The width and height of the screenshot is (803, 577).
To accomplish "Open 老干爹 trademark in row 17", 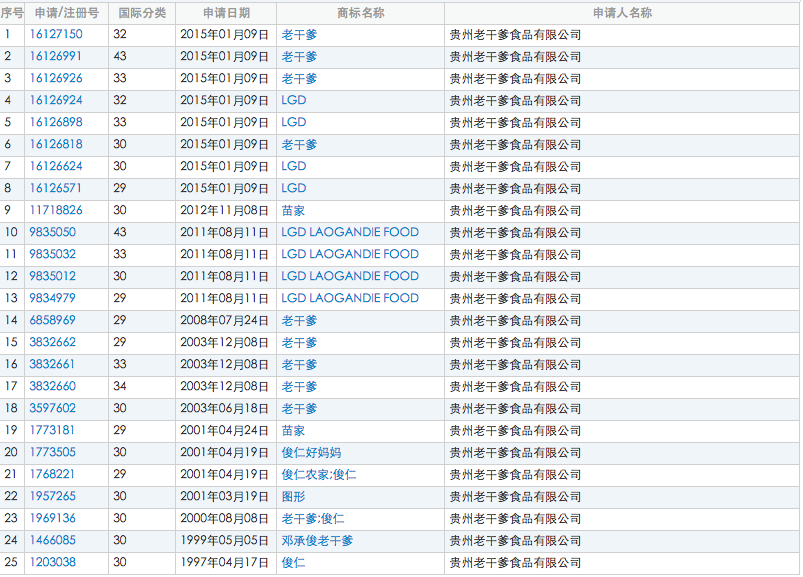I will click(299, 387).
